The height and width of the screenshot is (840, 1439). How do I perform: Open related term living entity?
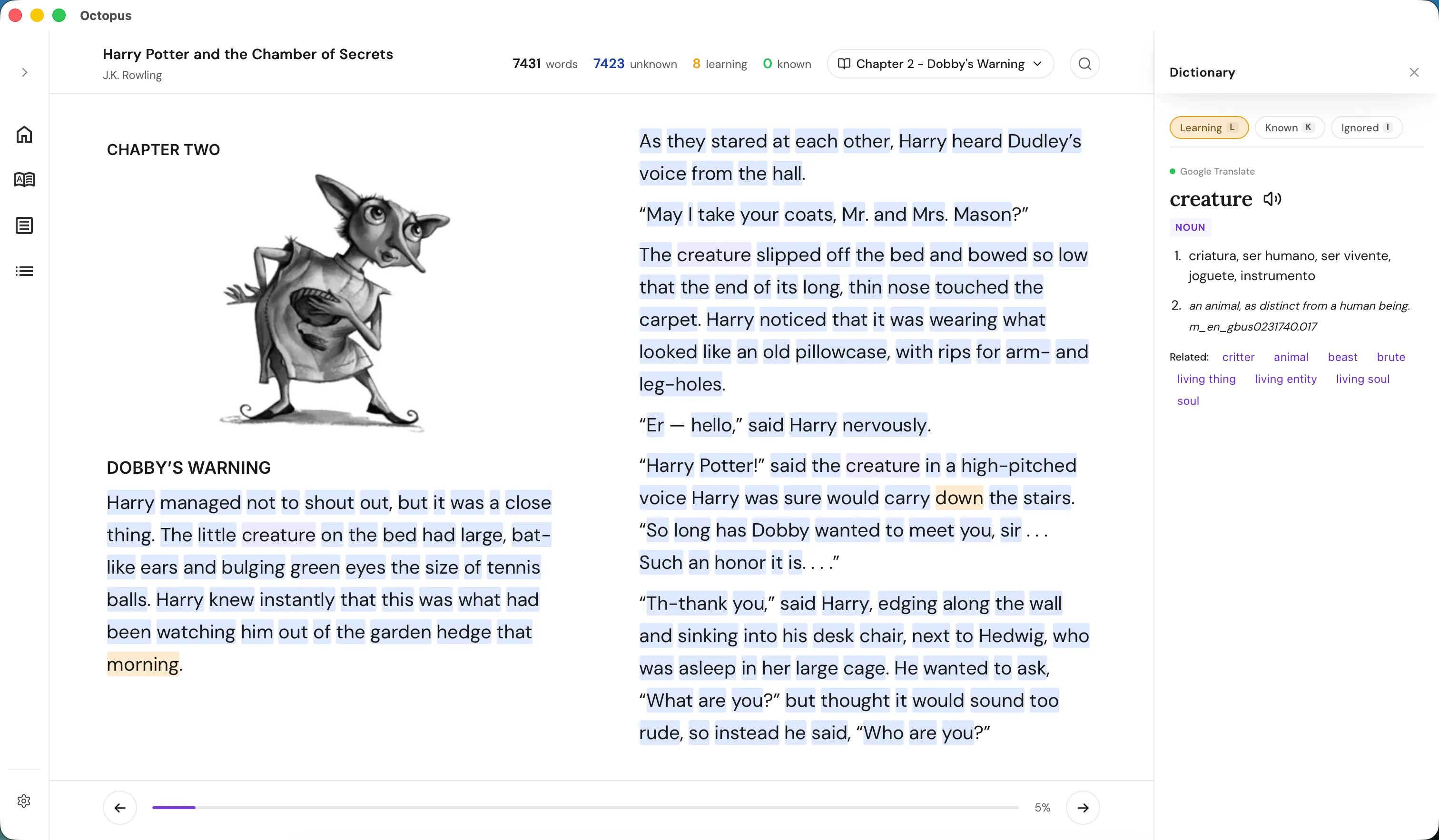[x=1285, y=379]
